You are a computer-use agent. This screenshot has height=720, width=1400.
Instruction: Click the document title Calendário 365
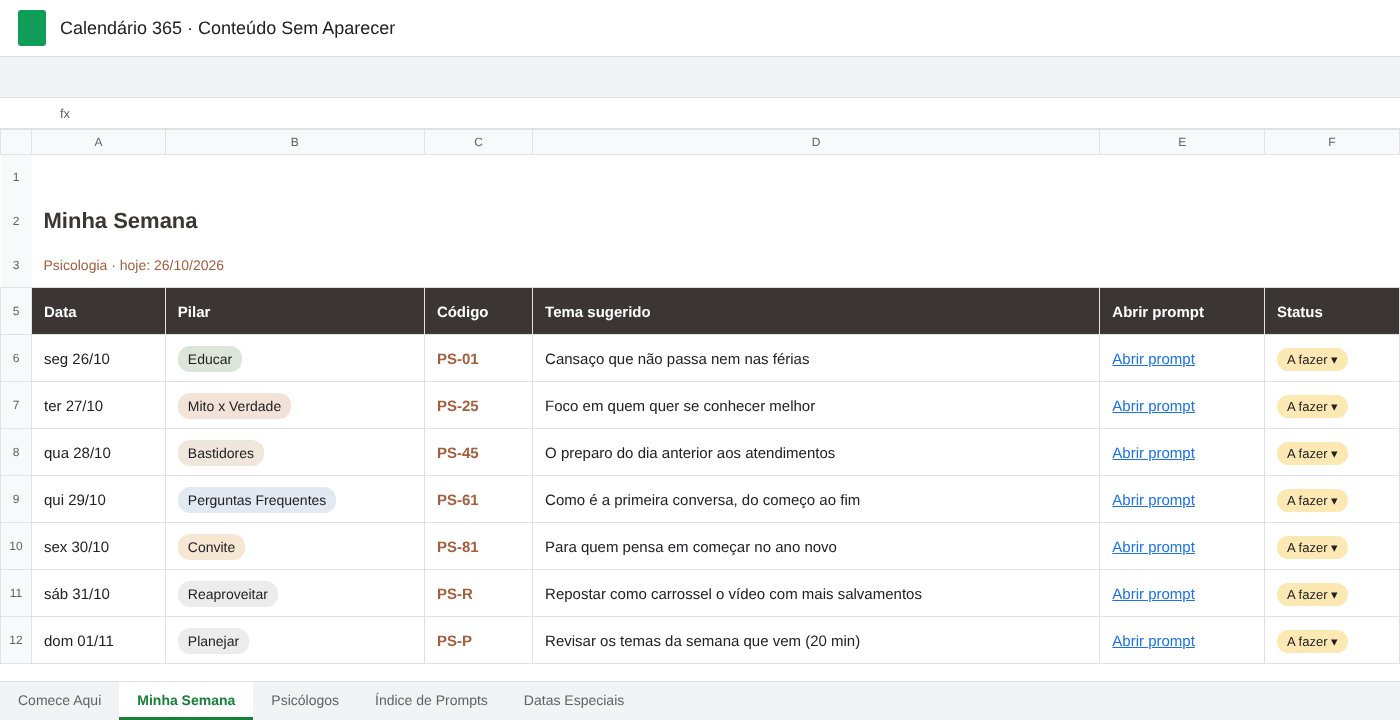(227, 28)
